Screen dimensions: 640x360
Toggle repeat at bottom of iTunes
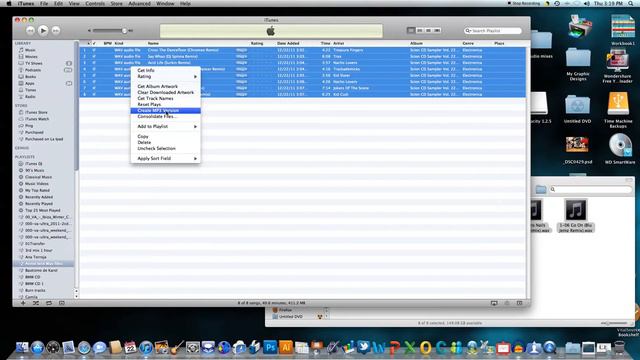point(49,303)
